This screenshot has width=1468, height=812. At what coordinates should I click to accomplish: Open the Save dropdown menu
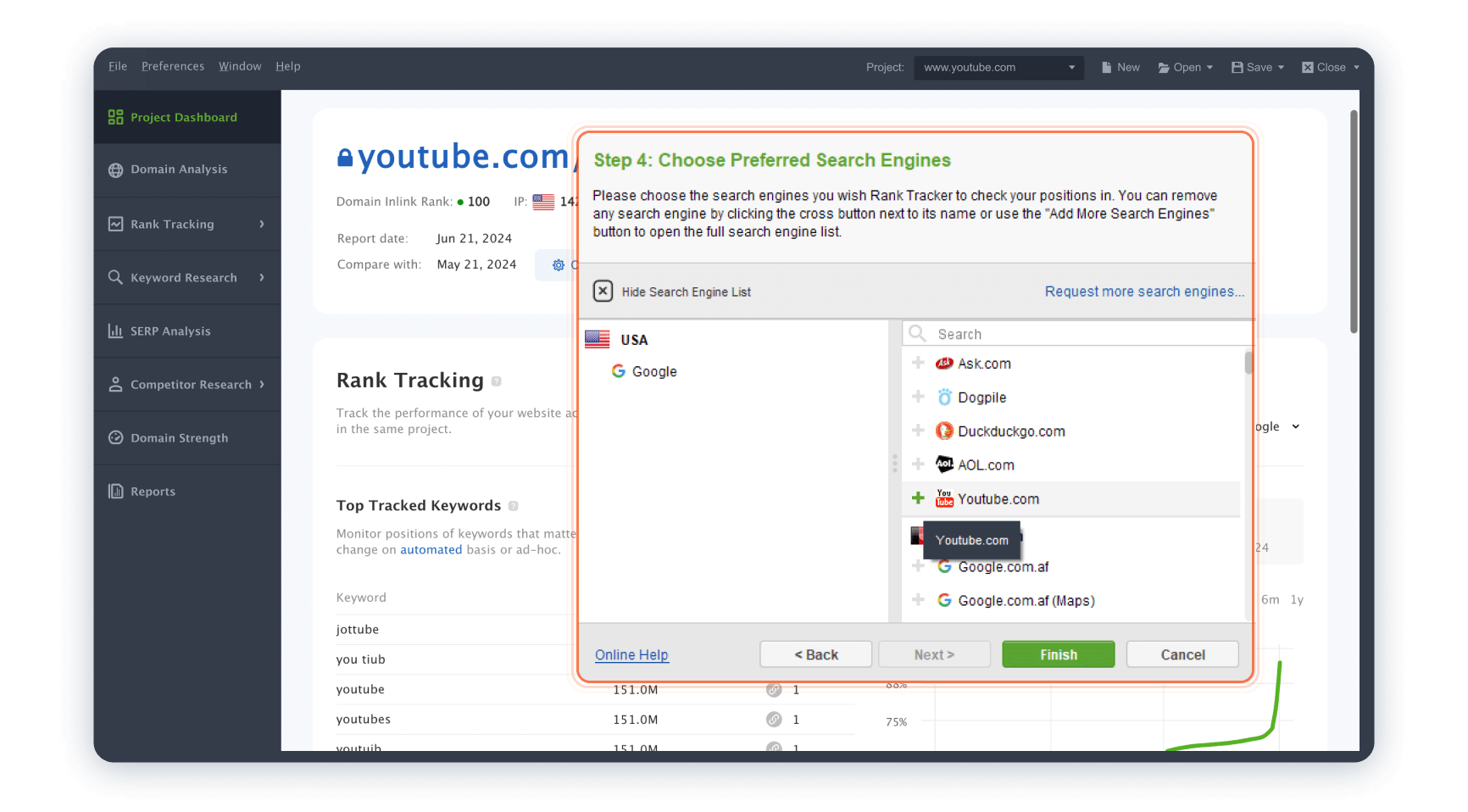(1258, 67)
